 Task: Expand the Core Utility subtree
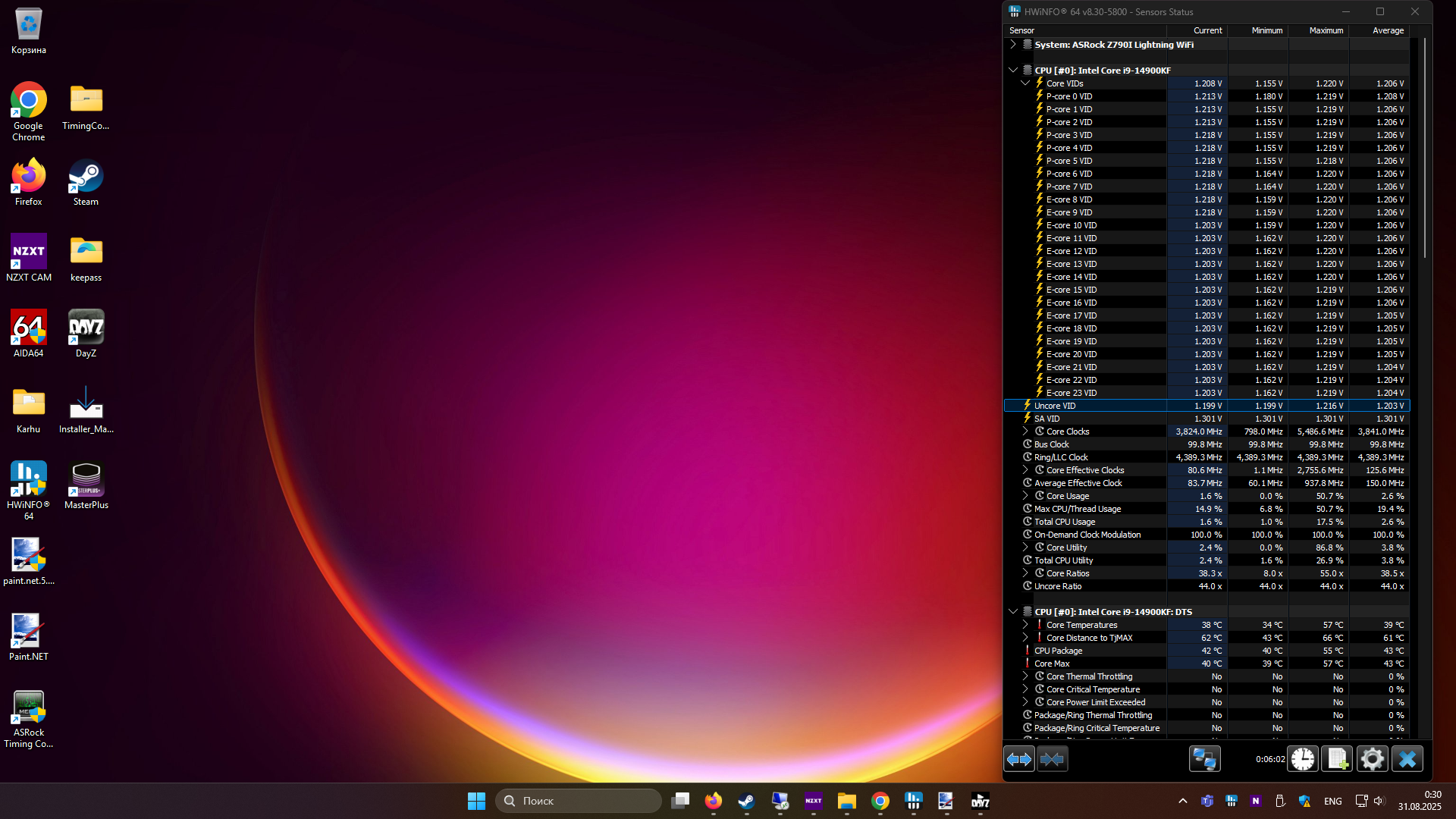click(1025, 548)
